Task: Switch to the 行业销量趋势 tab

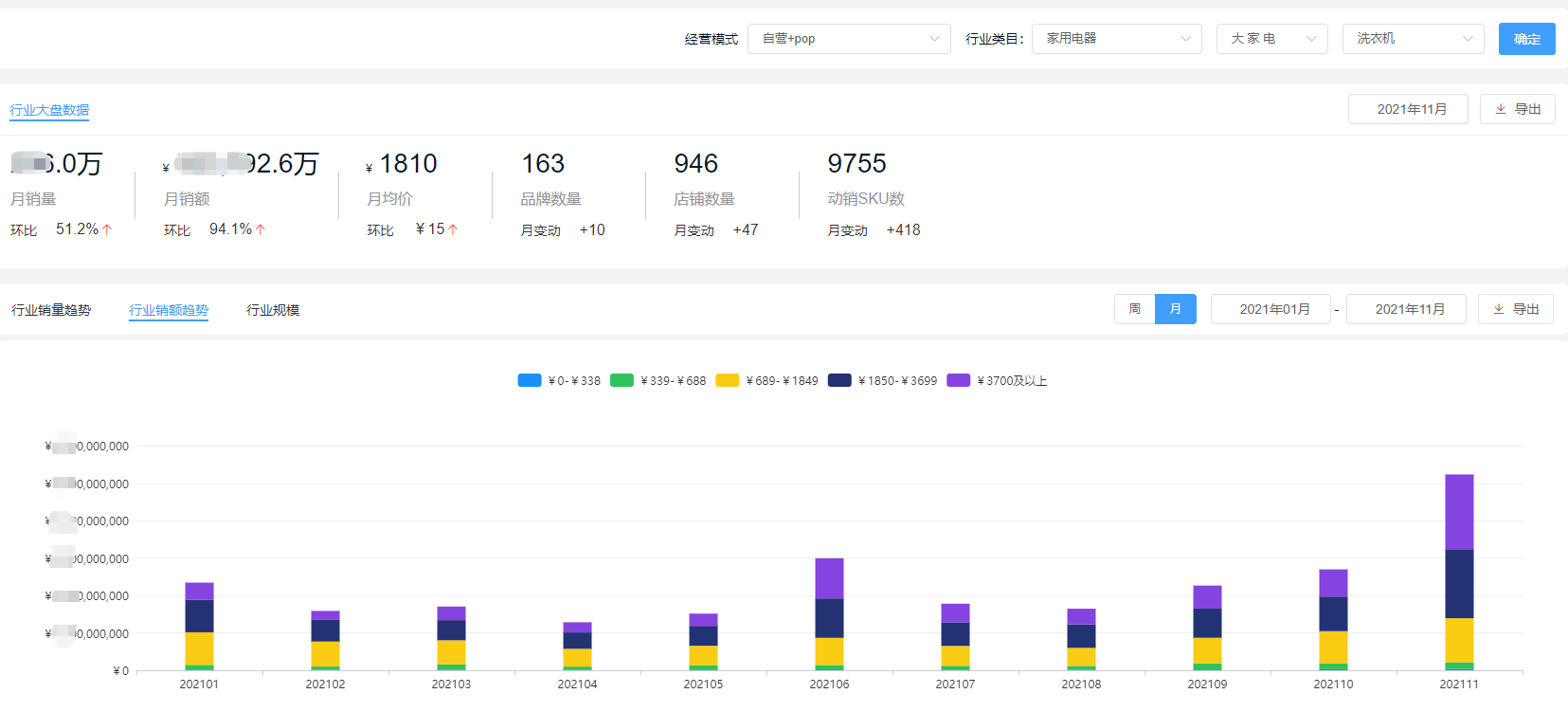Action: (x=51, y=310)
